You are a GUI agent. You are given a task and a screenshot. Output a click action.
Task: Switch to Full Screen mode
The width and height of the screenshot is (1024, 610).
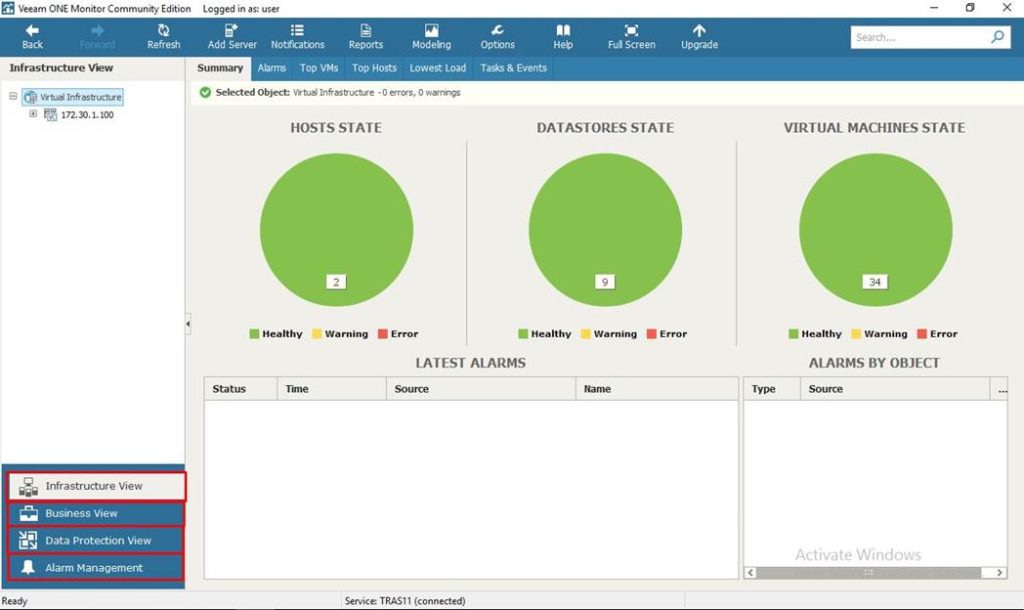tap(632, 37)
